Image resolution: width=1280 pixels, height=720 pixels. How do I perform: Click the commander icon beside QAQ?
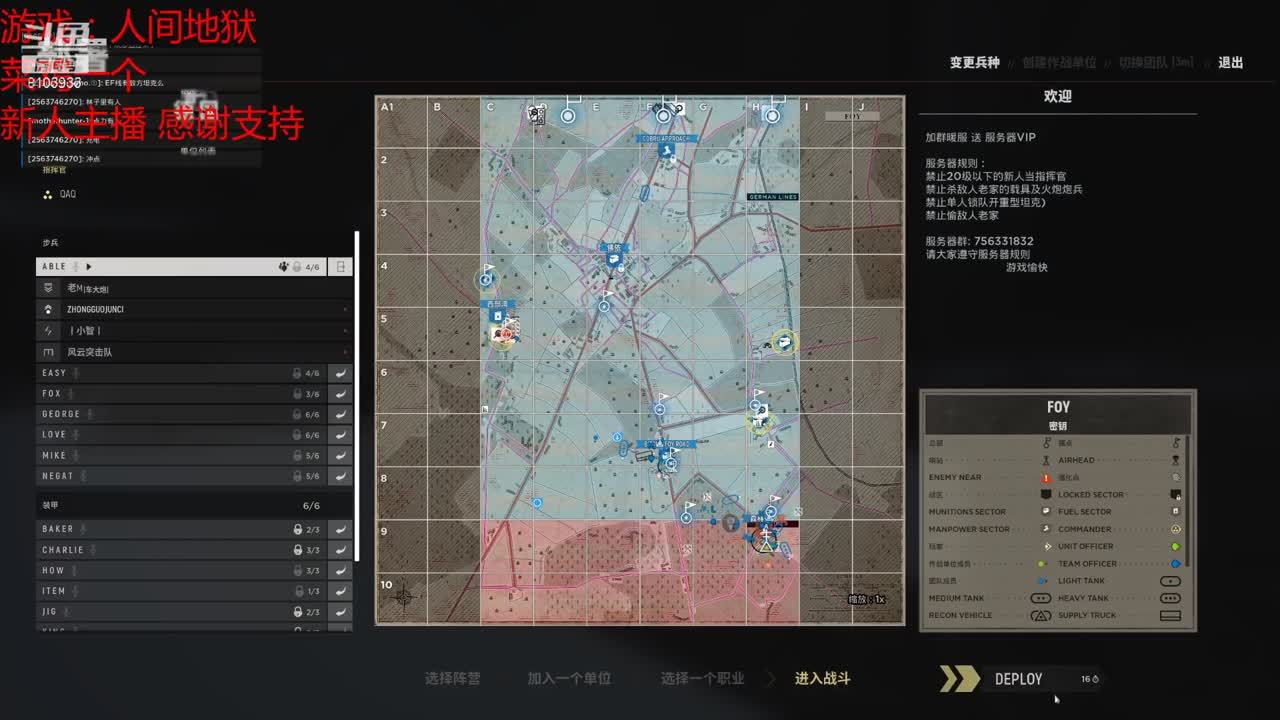[47, 194]
